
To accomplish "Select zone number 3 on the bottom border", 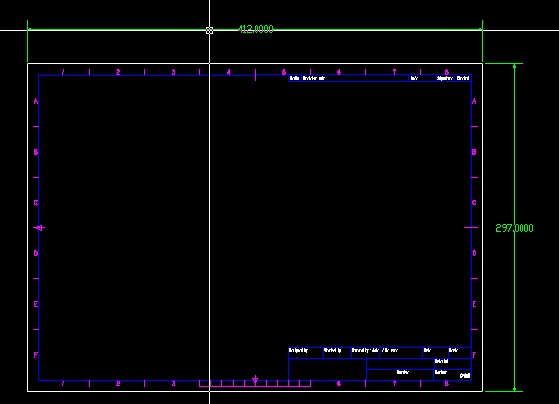I will pyautogui.click(x=173, y=384).
